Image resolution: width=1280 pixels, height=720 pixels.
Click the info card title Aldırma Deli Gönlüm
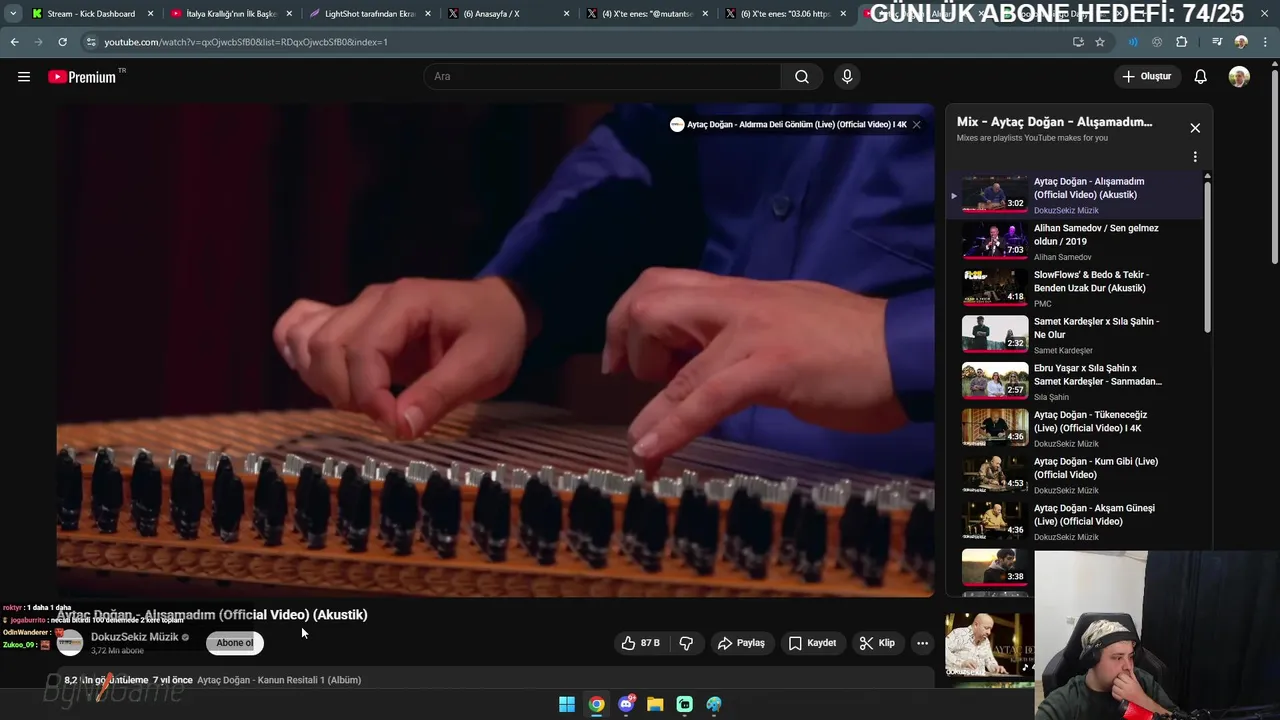(x=797, y=125)
